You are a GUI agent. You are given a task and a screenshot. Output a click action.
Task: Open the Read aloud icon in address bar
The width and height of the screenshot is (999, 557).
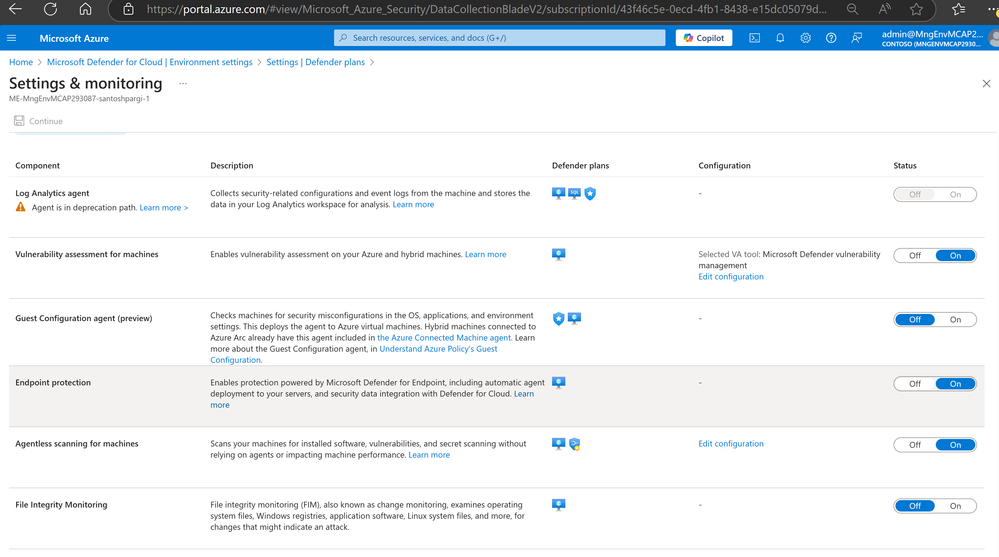coord(884,10)
